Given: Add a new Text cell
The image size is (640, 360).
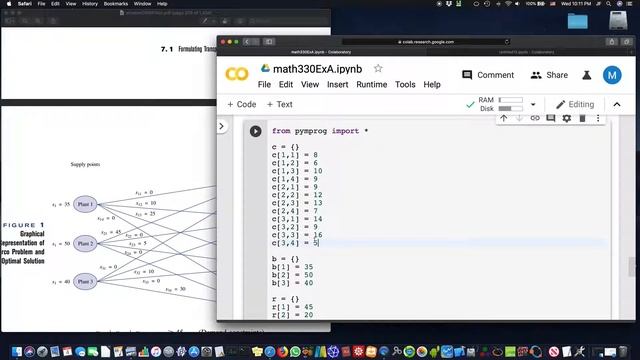Looking at the screenshot, I should [x=280, y=104].
